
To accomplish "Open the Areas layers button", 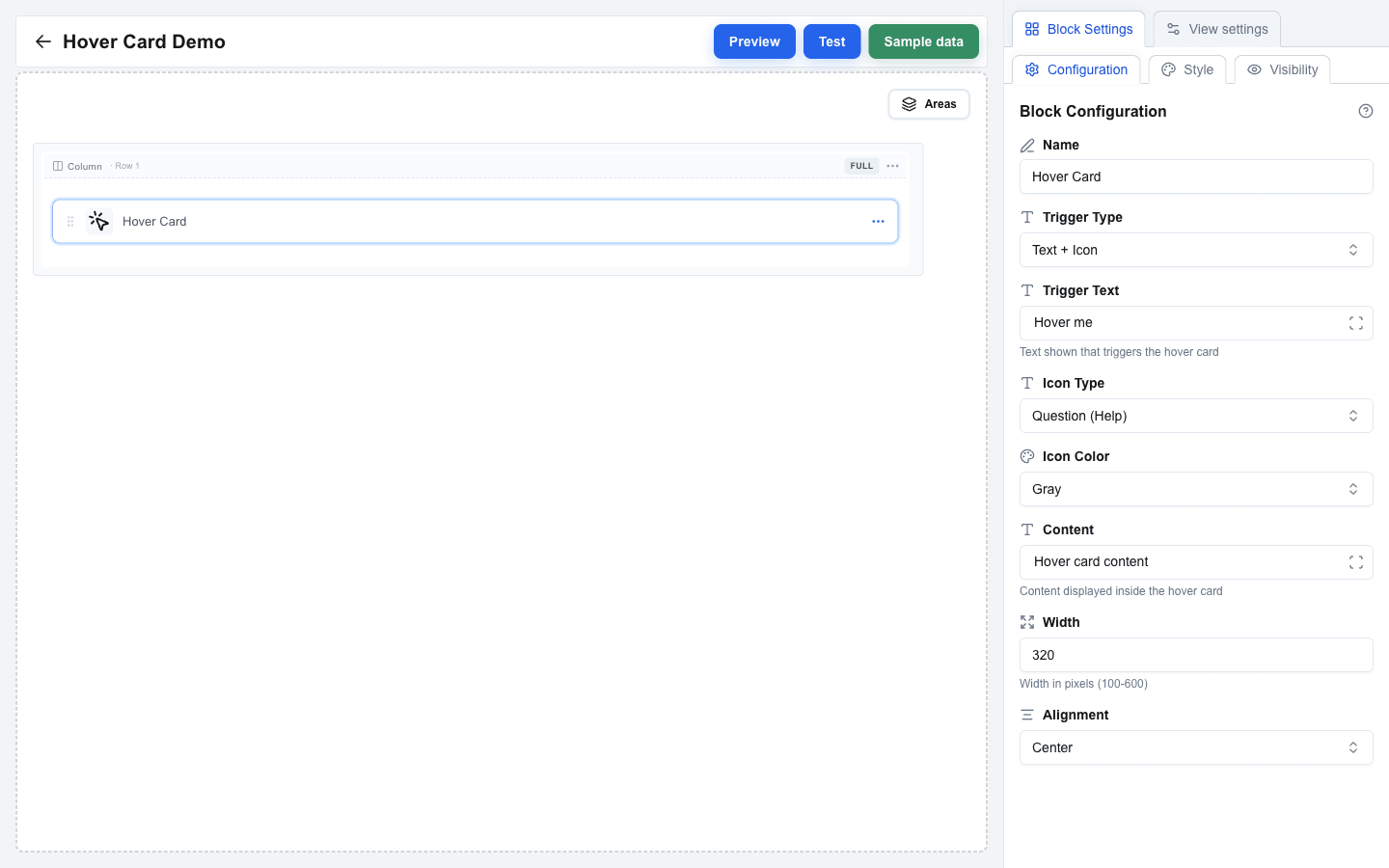I will coord(929,104).
